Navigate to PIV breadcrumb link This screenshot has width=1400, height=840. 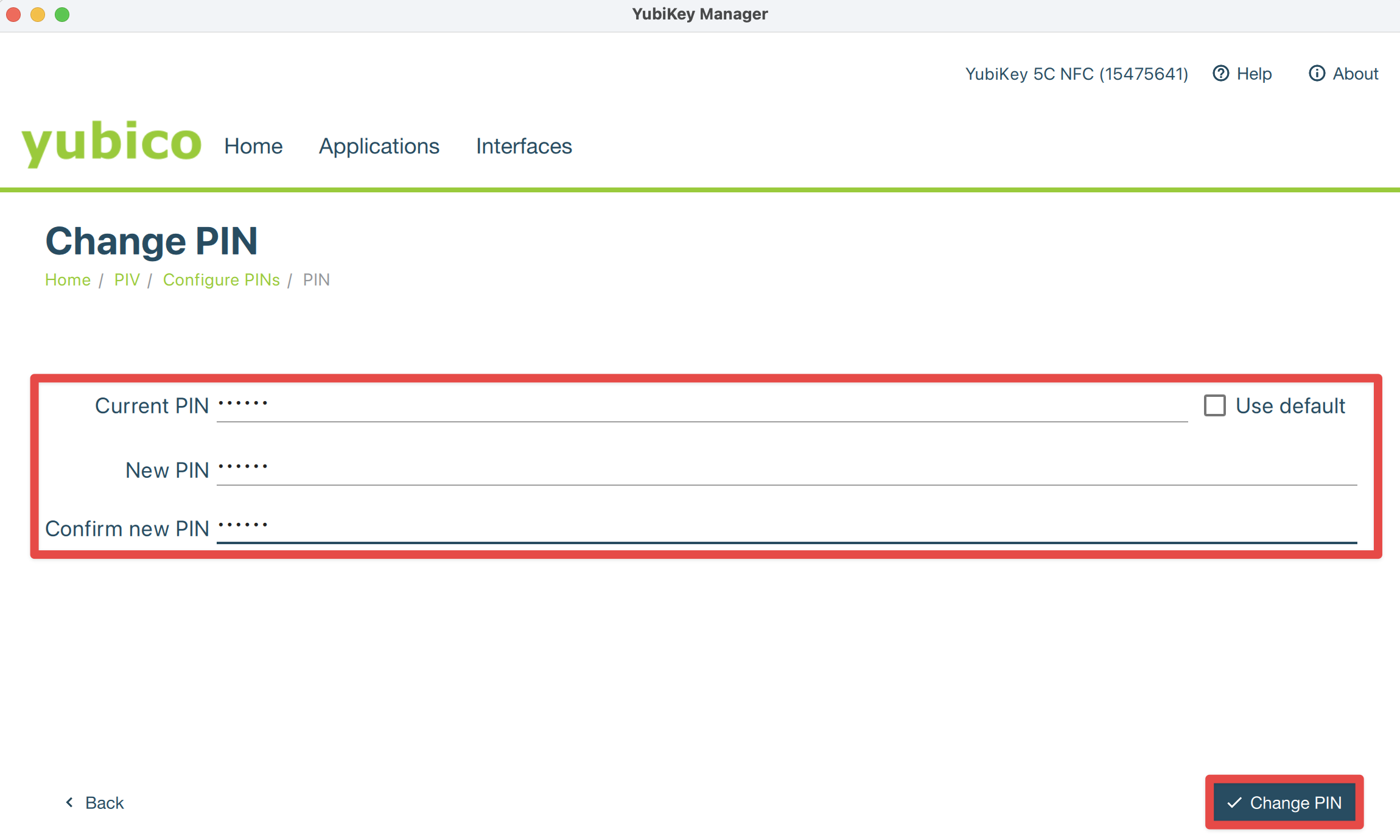(x=127, y=279)
